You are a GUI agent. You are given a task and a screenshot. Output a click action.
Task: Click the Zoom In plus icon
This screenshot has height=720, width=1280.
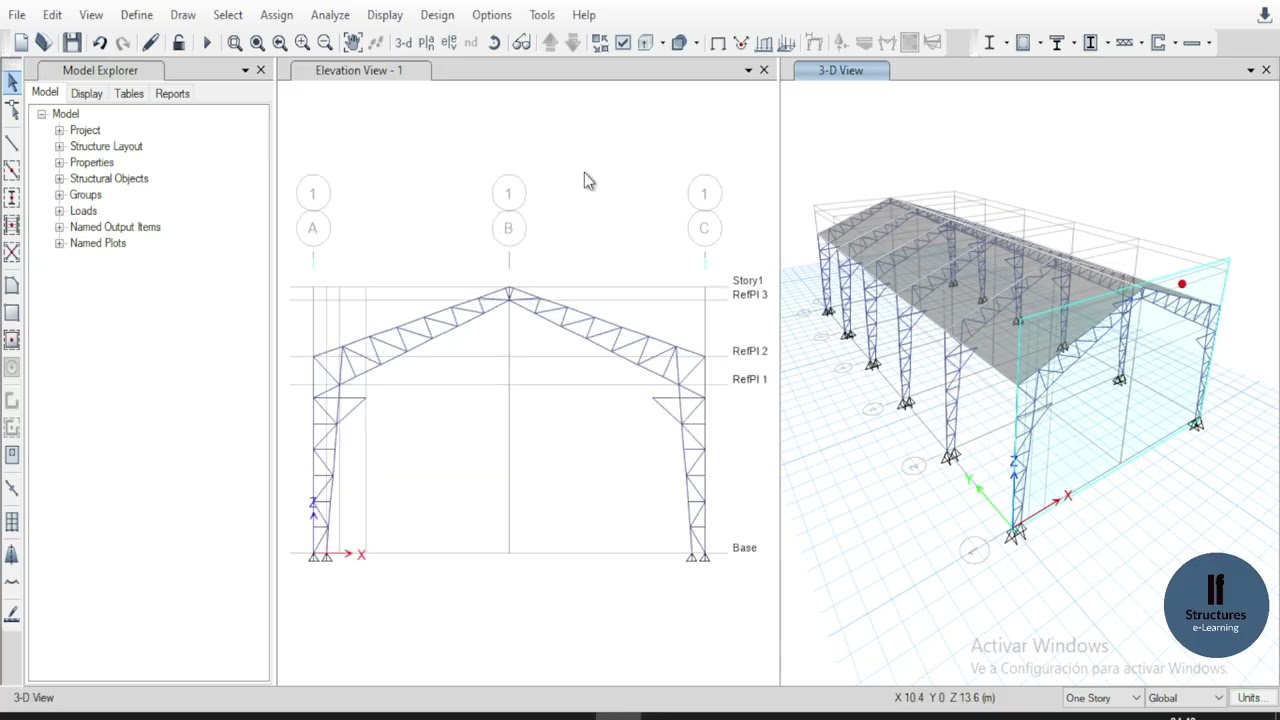tap(302, 42)
